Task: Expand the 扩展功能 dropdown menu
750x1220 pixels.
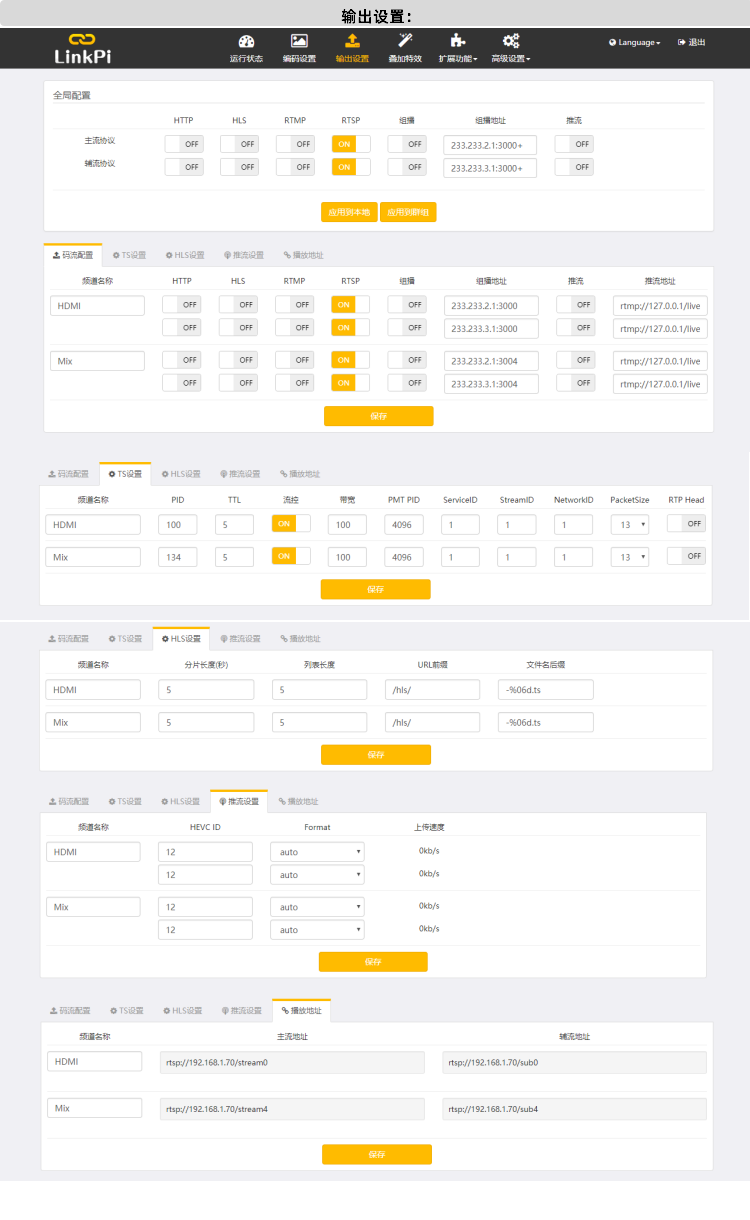Action: pyautogui.click(x=458, y=58)
